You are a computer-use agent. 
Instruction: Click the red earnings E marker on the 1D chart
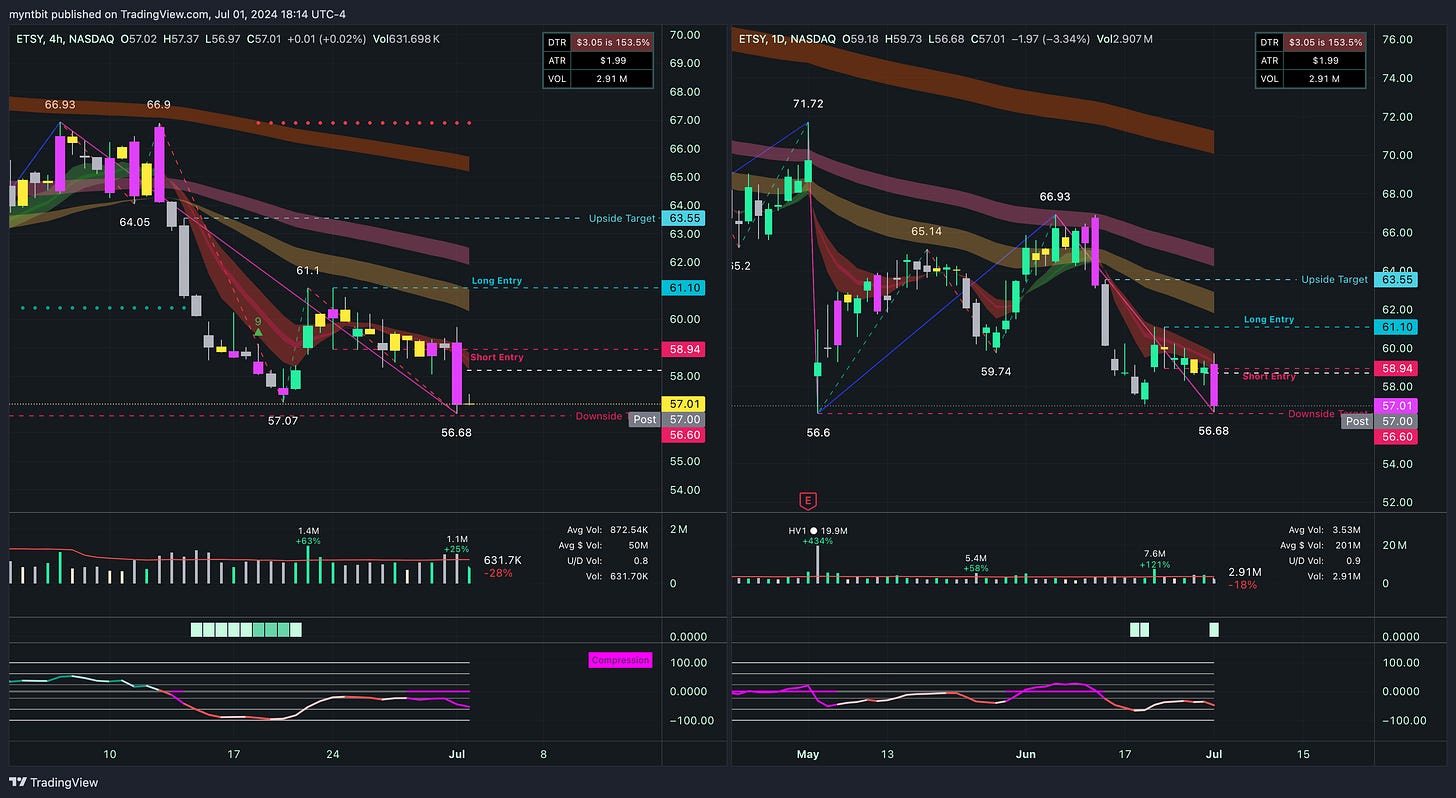(807, 499)
